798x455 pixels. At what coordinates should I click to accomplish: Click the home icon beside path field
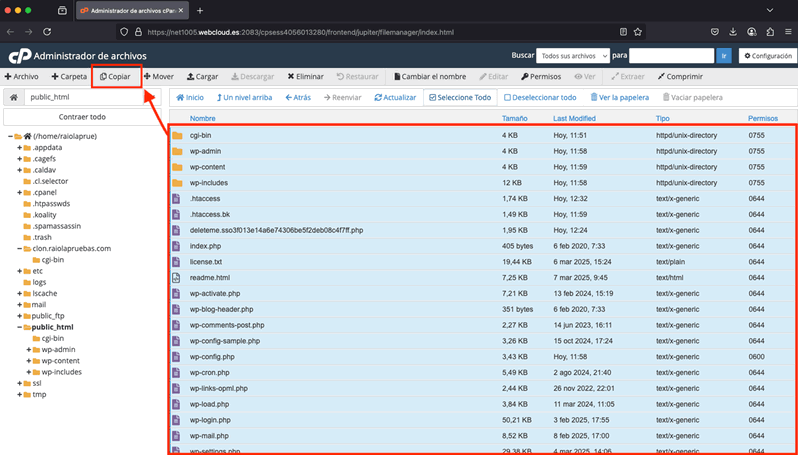14,97
